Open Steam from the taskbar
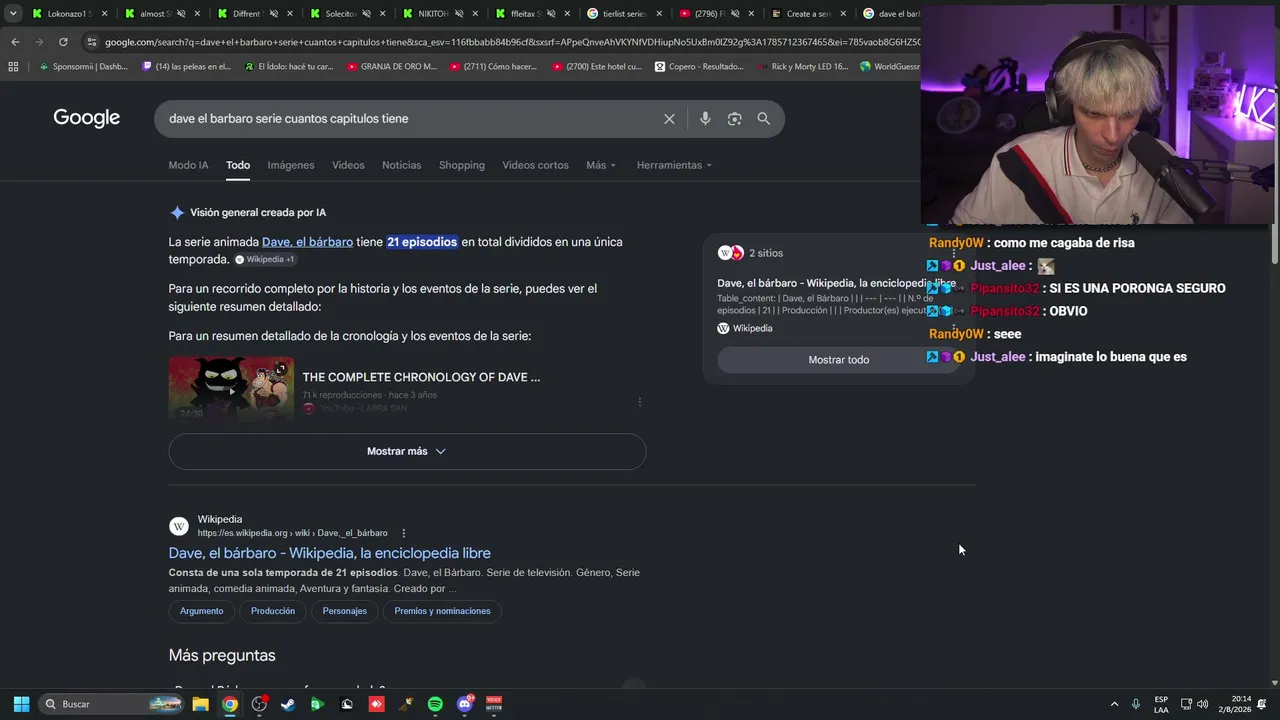1280x720 pixels. (288, 704)
